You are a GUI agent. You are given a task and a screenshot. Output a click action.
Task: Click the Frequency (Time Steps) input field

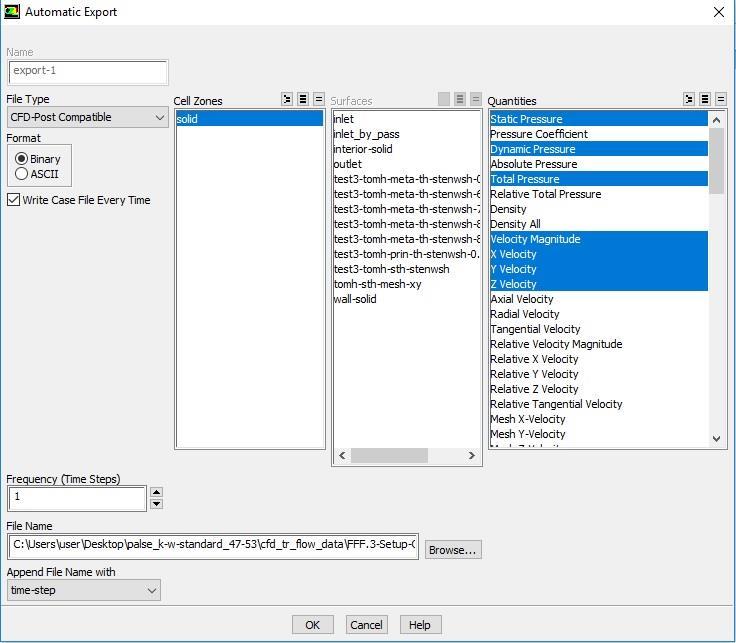coord(77,498)
